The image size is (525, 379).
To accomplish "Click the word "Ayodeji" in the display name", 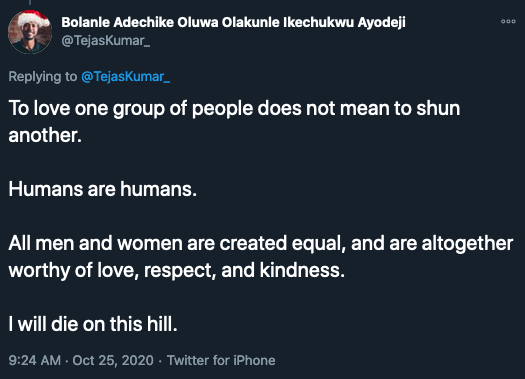I will coord(382,23).
